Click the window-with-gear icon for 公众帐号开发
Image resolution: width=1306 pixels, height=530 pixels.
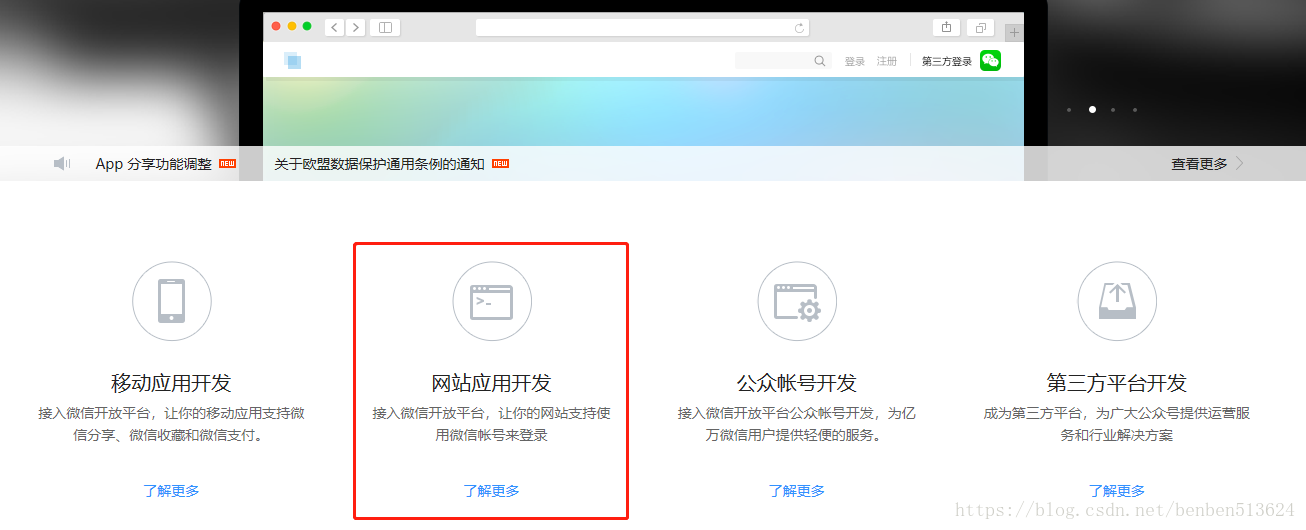click(x=797, y=302)
